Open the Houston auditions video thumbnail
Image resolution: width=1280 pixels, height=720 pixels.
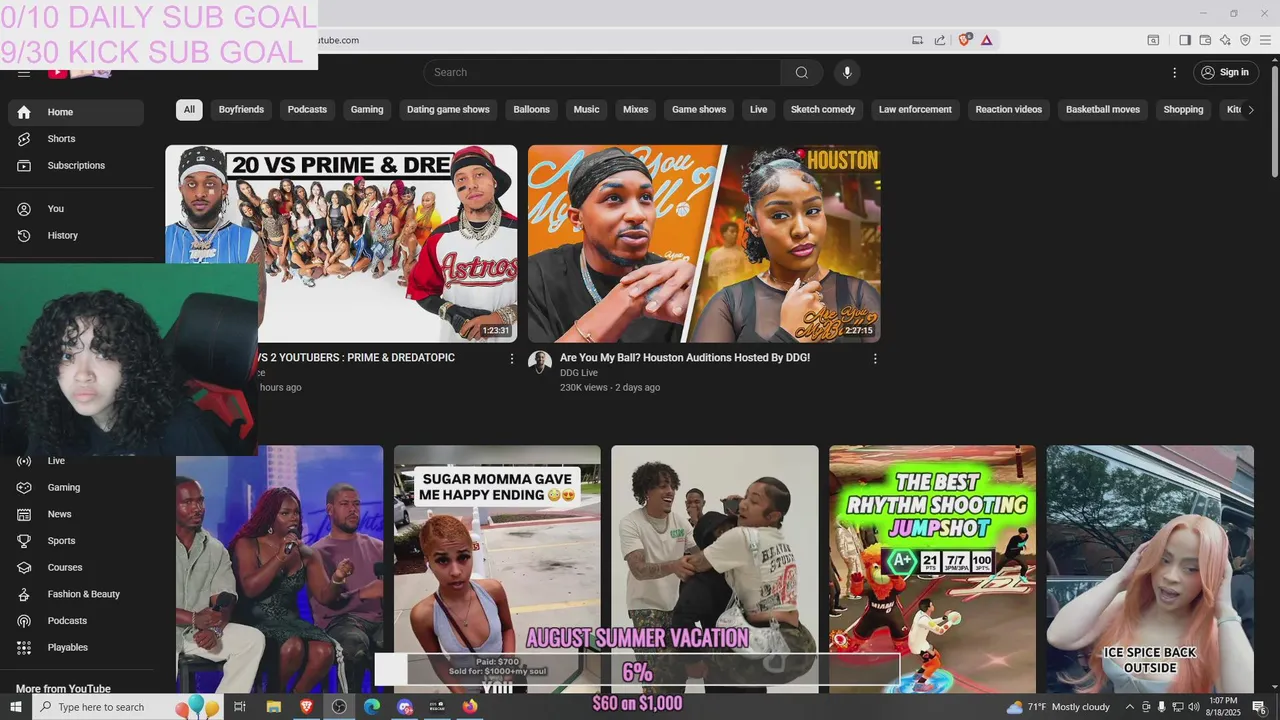[704, 244]
